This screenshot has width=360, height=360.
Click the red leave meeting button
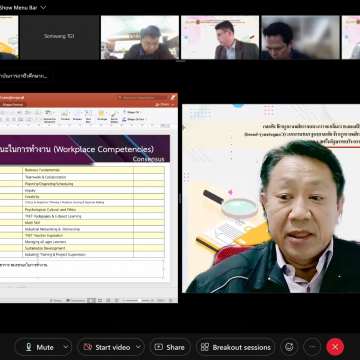[x=335, y=347]
